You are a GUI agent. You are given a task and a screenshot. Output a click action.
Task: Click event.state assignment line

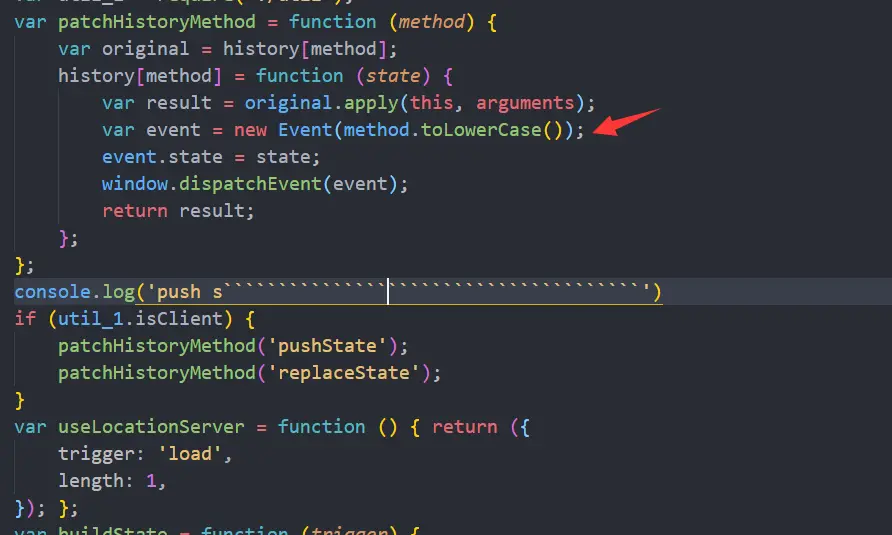coord(211,157)
